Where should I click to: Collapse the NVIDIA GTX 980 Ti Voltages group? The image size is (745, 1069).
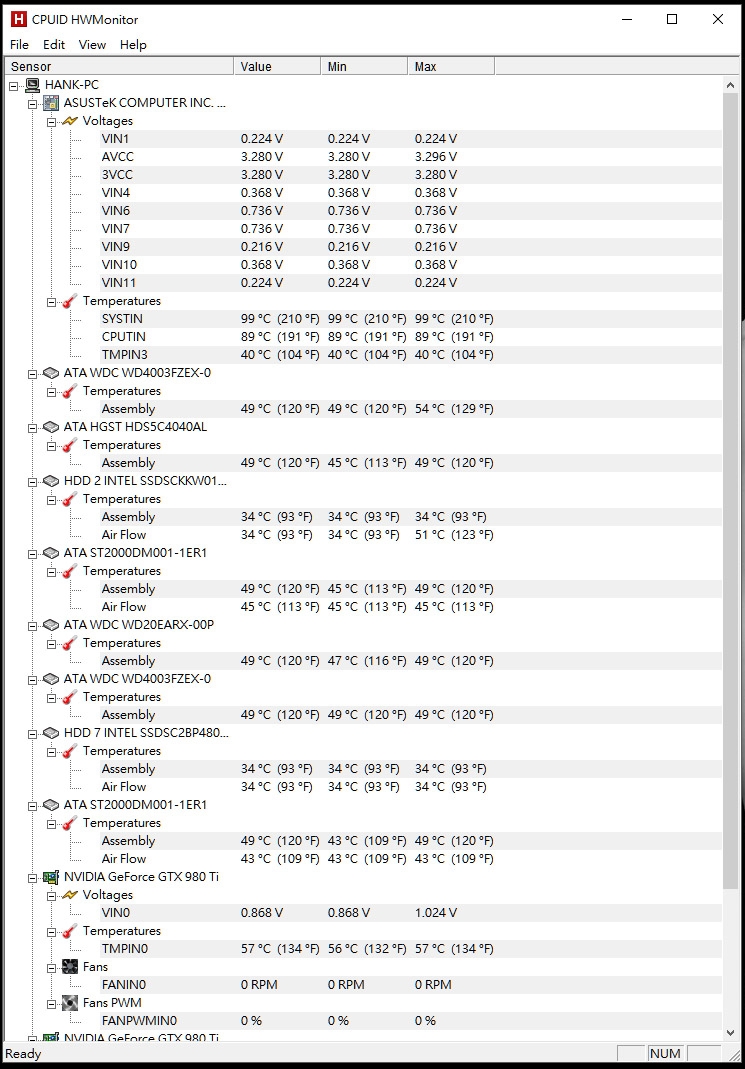[x=51, y=895]
